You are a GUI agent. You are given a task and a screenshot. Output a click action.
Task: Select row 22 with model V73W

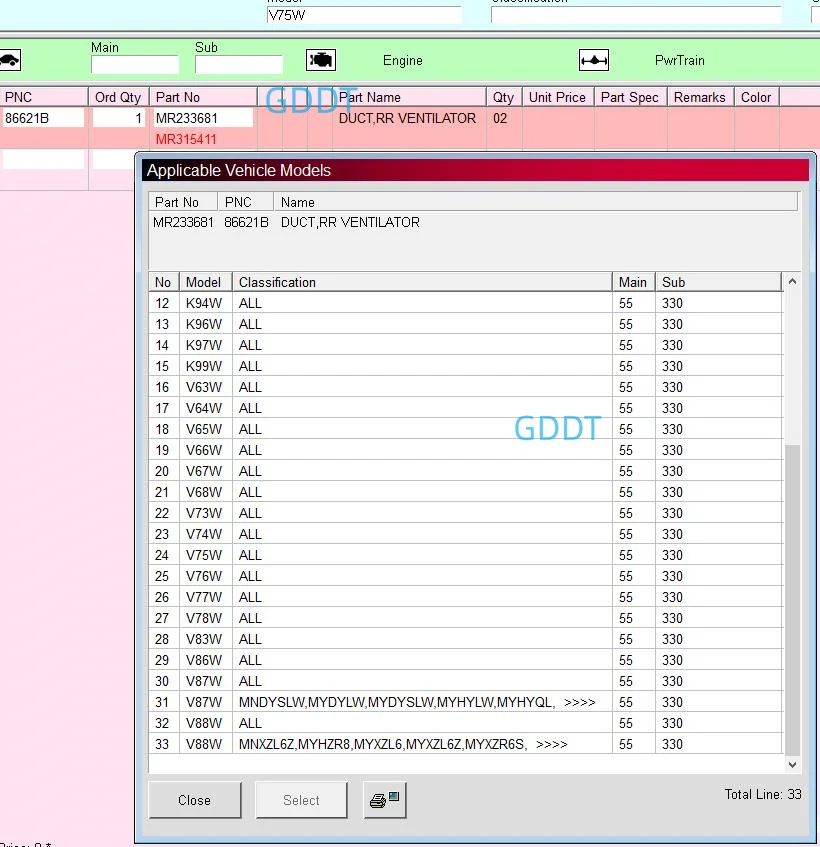pos(466,513)
